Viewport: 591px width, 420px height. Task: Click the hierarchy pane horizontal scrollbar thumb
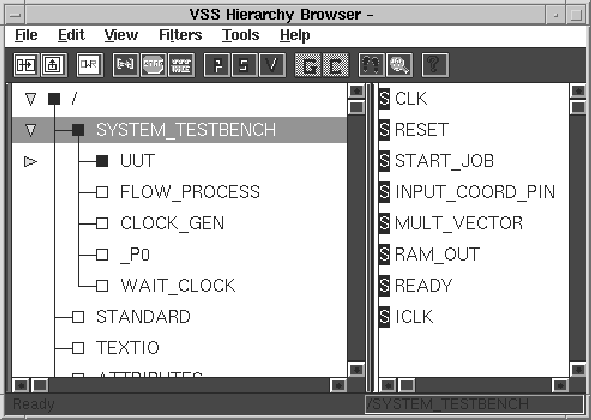(40, 385)
